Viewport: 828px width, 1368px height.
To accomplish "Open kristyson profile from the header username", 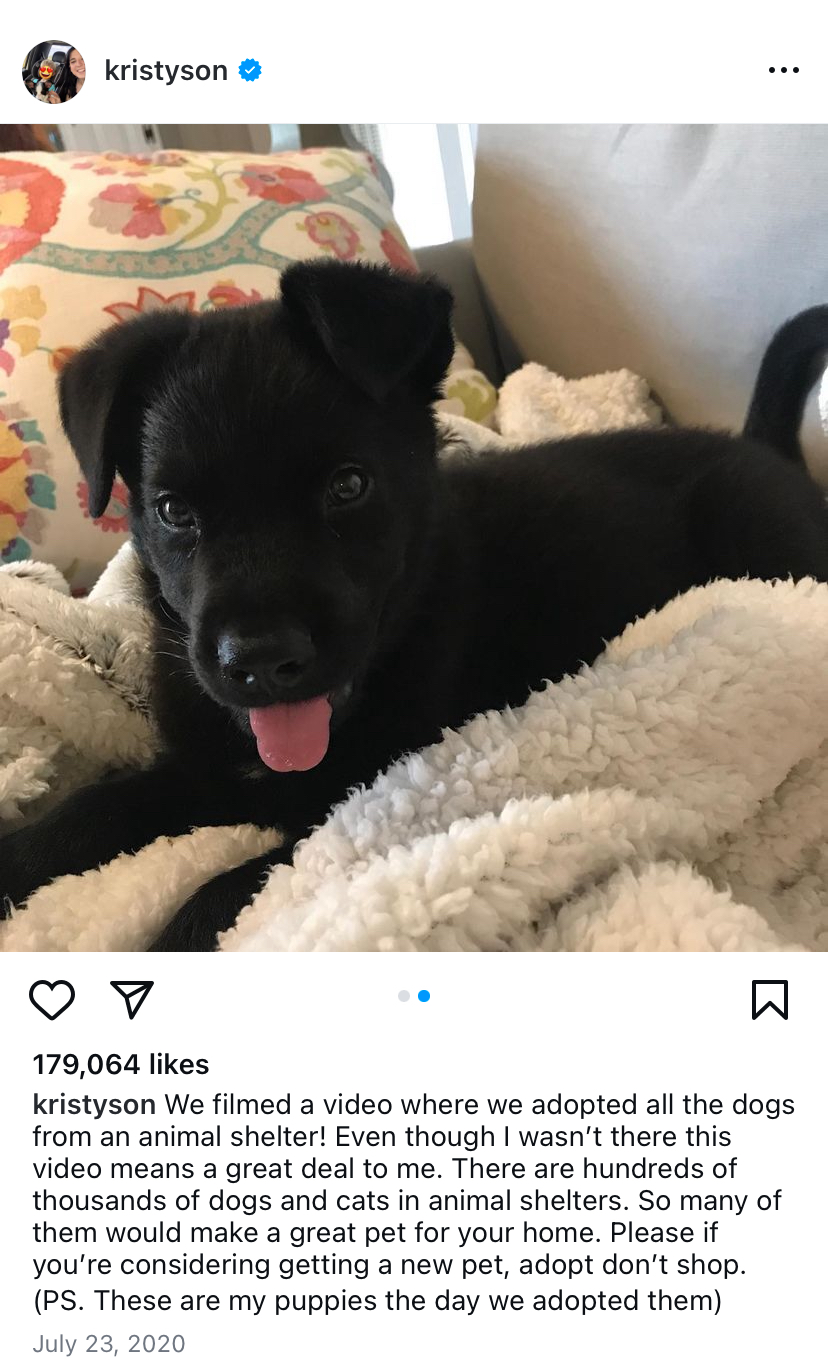I will [166, 71].
